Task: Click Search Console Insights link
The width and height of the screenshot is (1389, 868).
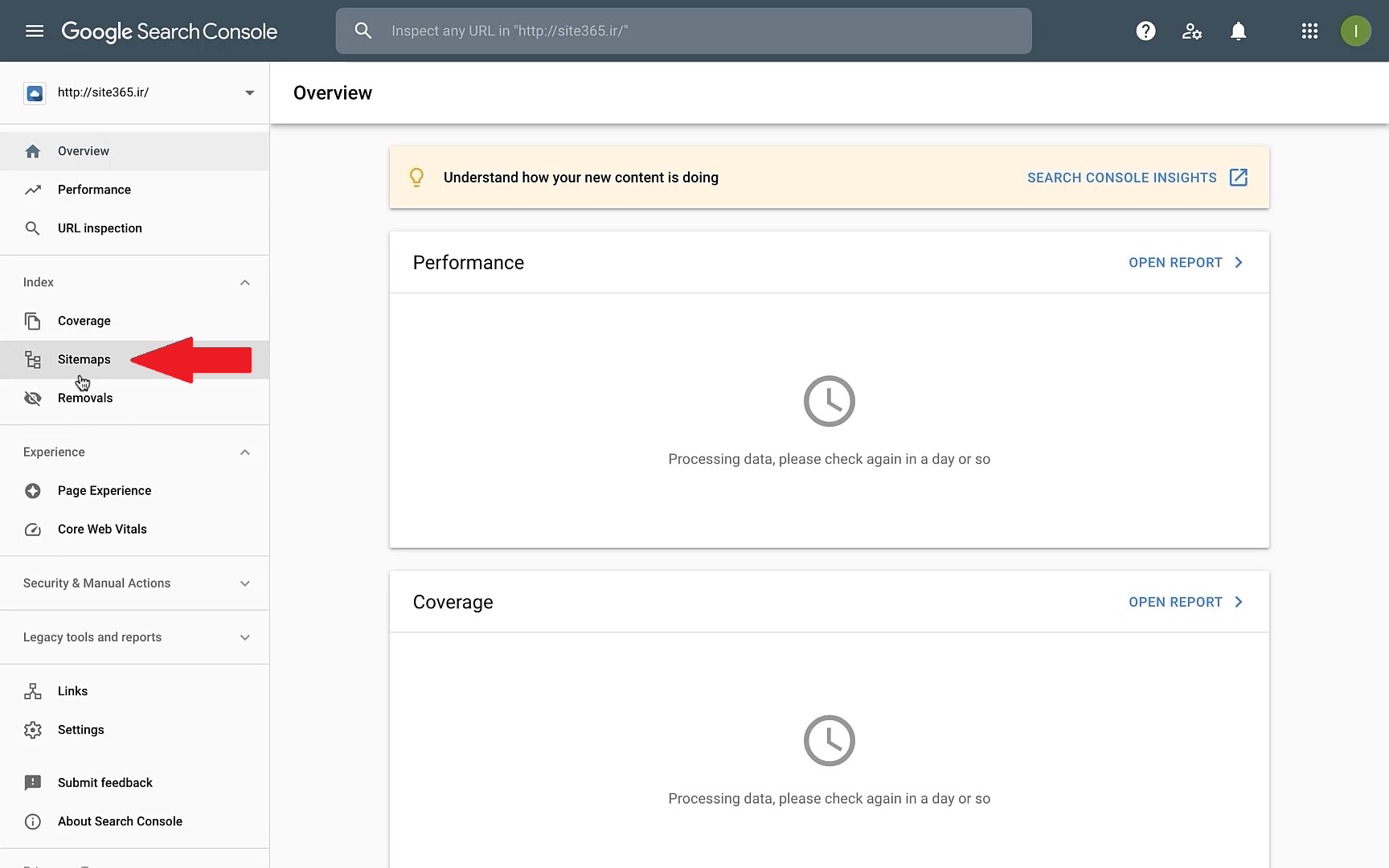Action: coord(1121,178)
